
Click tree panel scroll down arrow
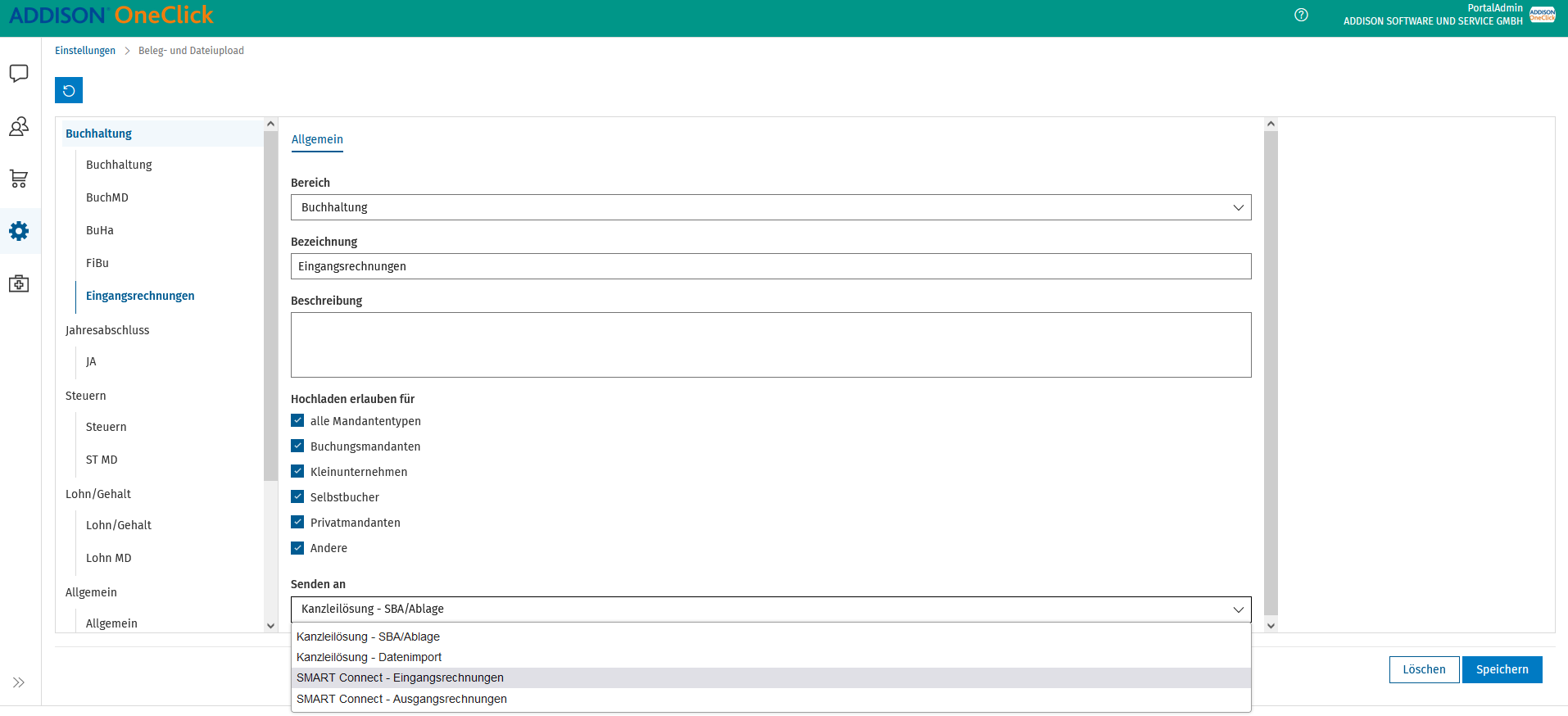click(270, 625)
